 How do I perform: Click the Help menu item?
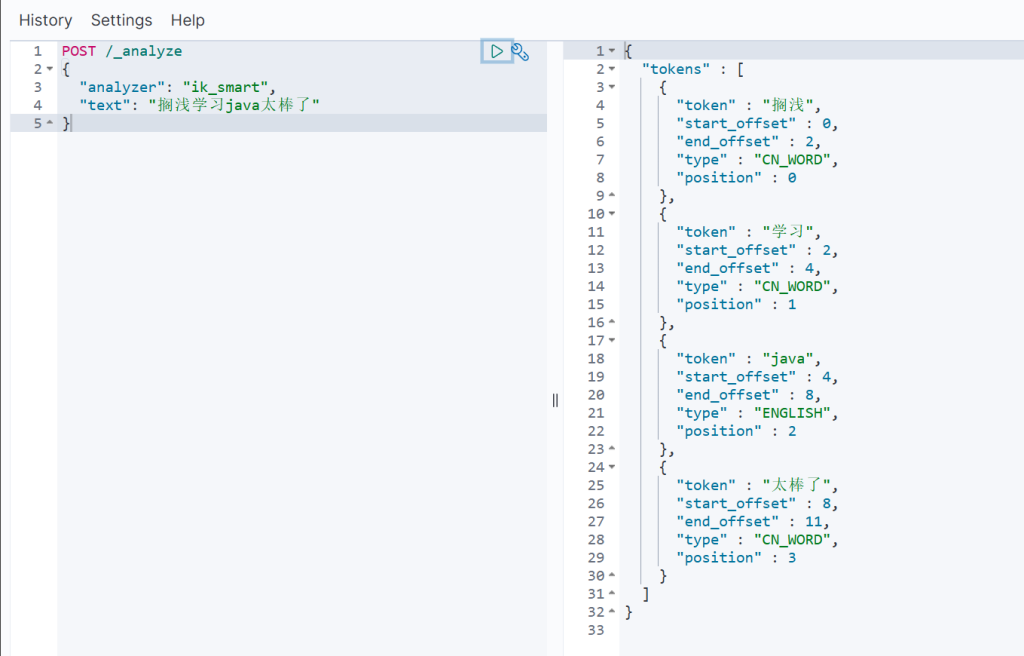coord(187,20)
